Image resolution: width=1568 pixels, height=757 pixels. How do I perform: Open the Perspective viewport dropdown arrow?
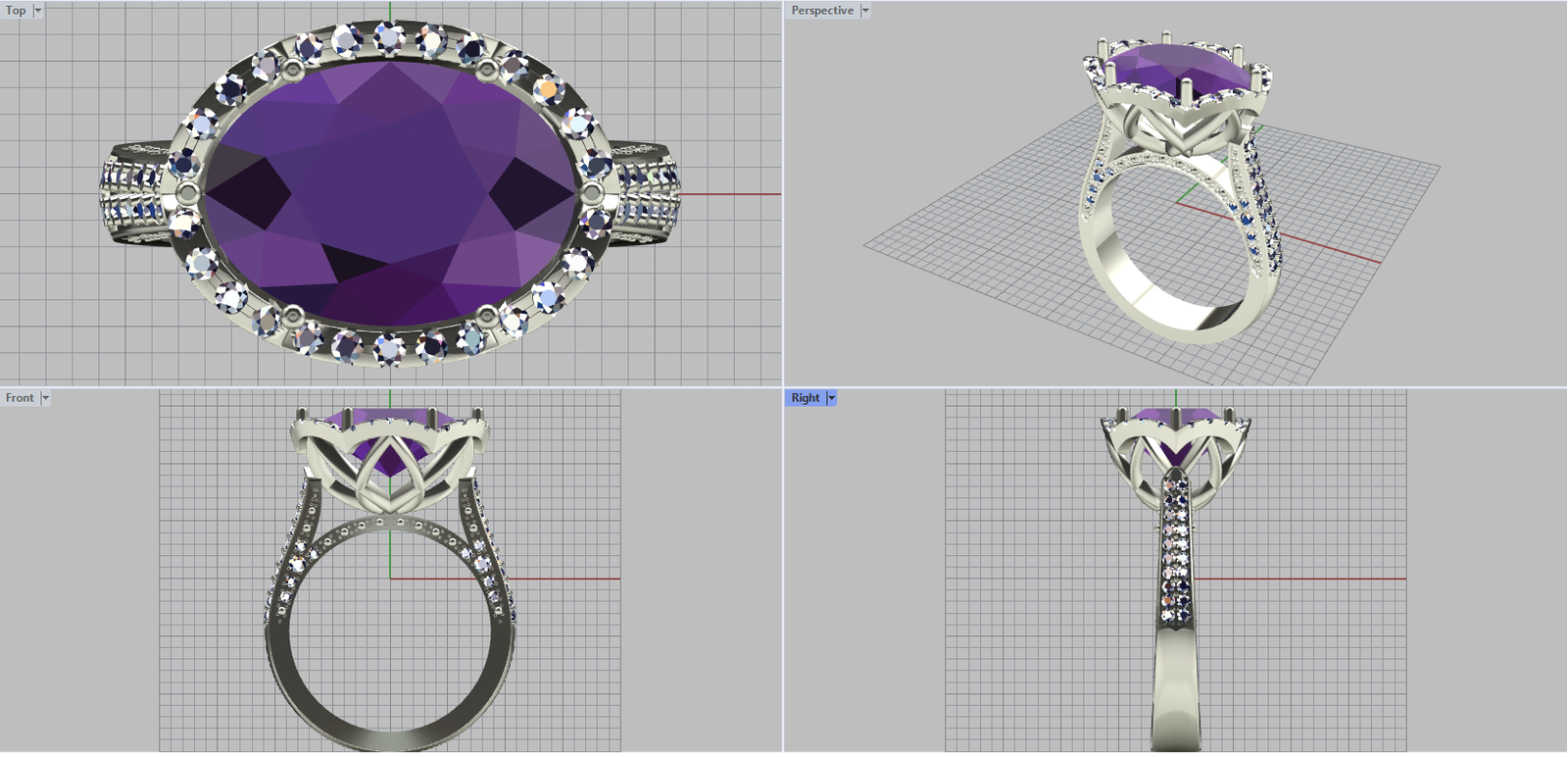[865, 11]
